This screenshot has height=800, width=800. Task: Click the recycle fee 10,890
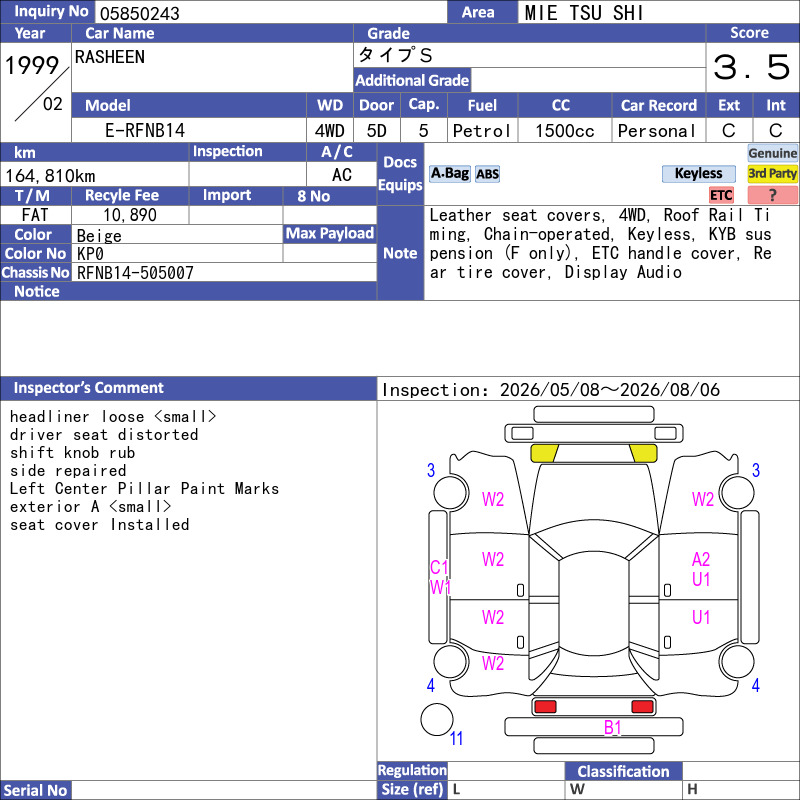point(130,215)
